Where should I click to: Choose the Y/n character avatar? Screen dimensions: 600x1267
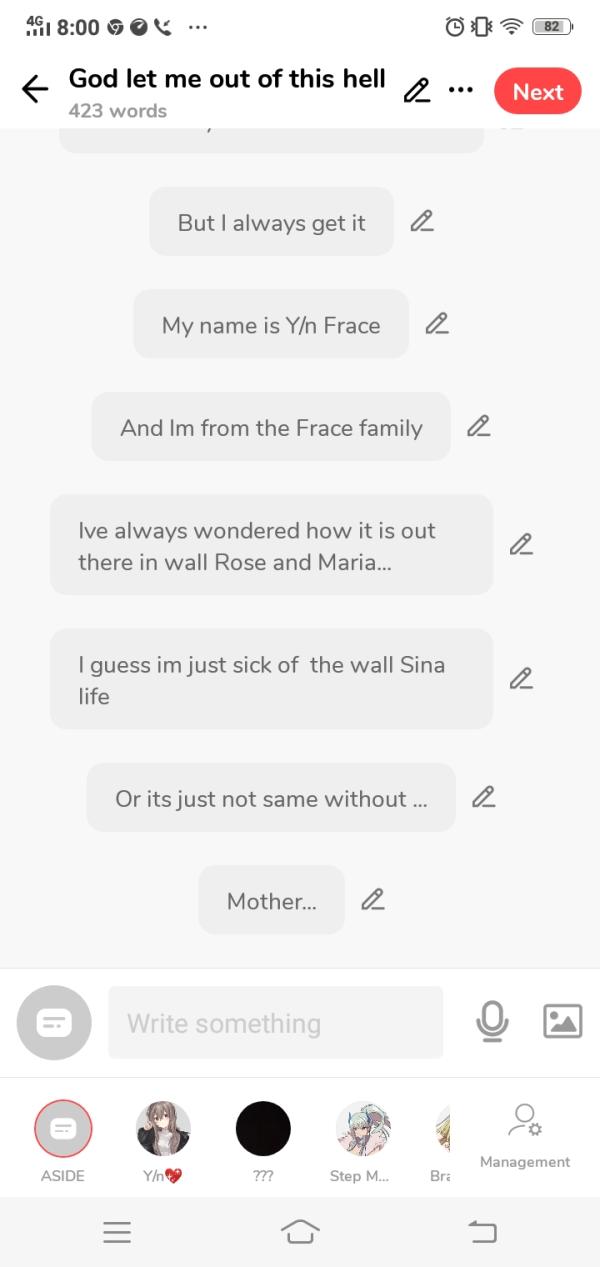point(163,1130)
